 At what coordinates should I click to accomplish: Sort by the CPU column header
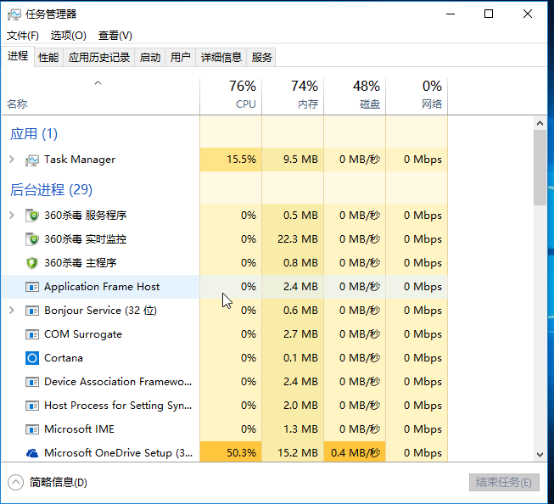pyautogui.click(x=231, y=96)
